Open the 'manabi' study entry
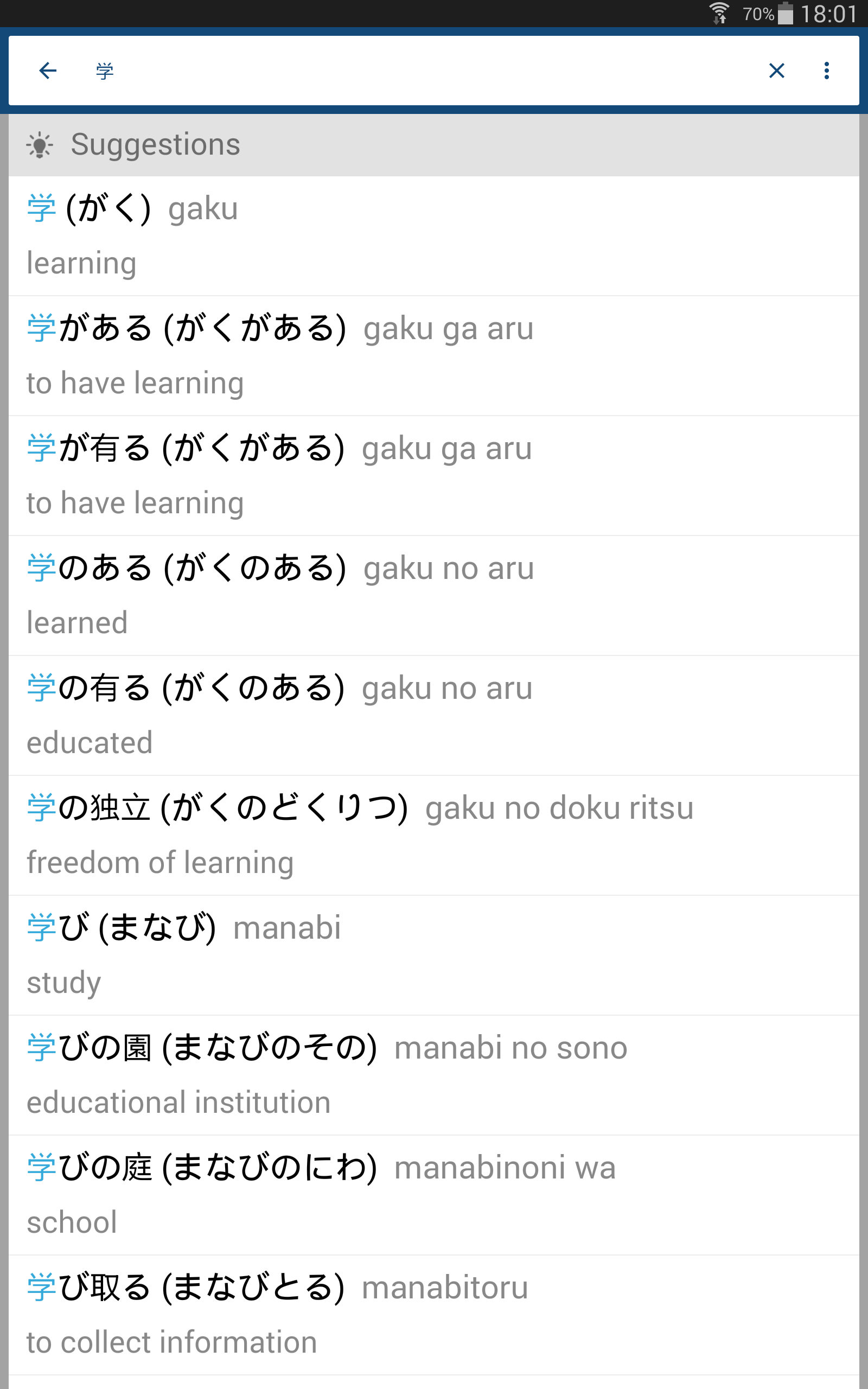The height and width of the screenshot is (1389, 868). click(x=433, y=955)
